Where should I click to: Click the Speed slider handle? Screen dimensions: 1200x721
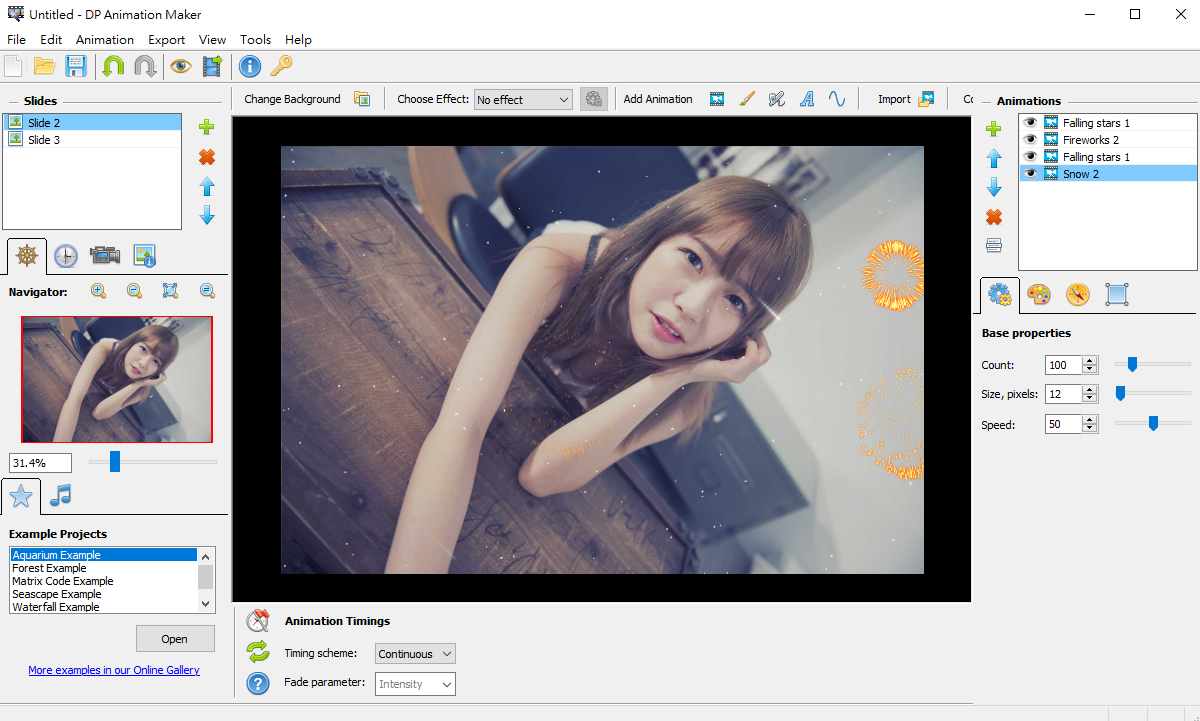coord(1153,424)
